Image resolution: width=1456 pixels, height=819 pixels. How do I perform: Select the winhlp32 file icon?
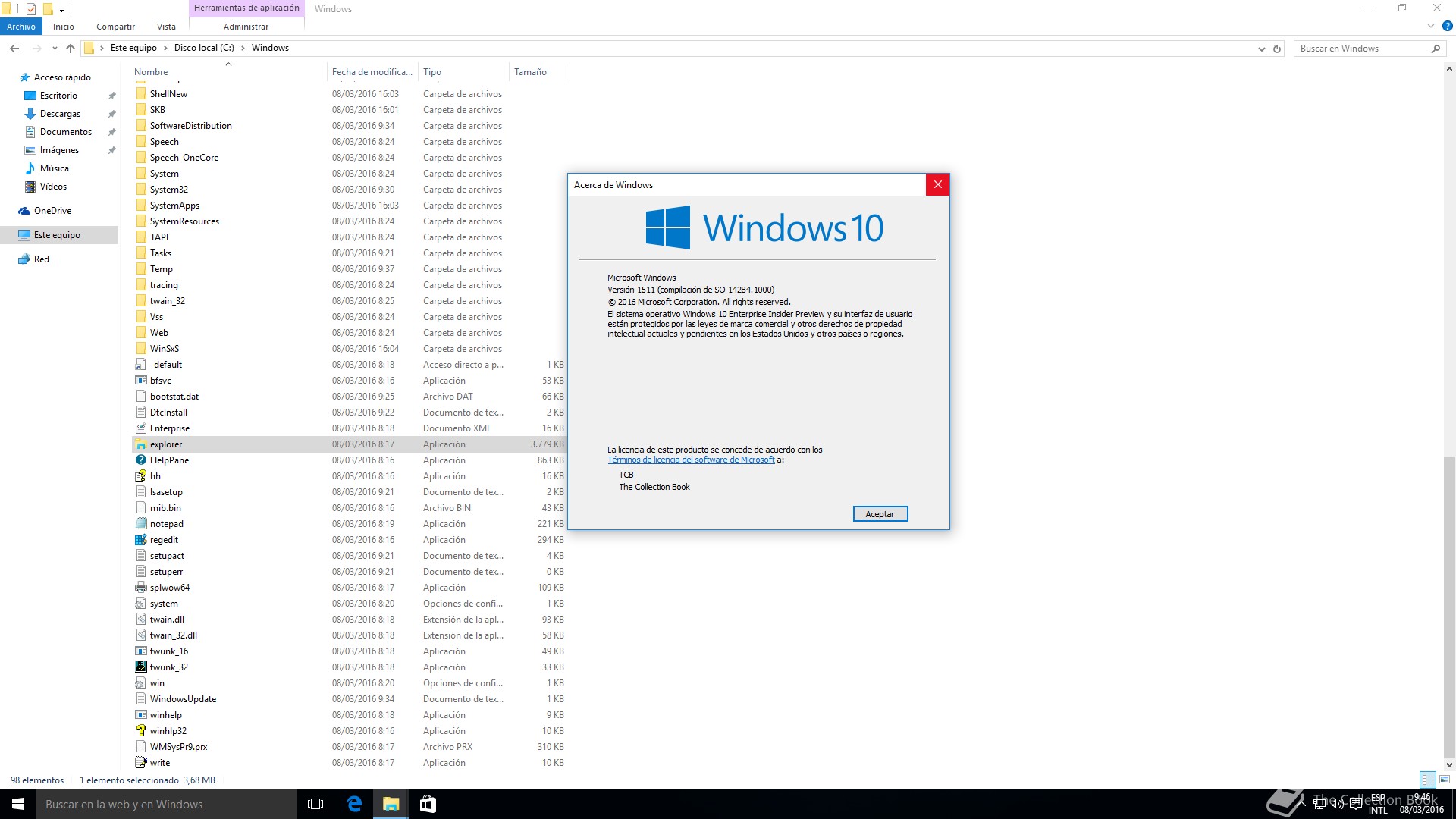click(141, 731)
